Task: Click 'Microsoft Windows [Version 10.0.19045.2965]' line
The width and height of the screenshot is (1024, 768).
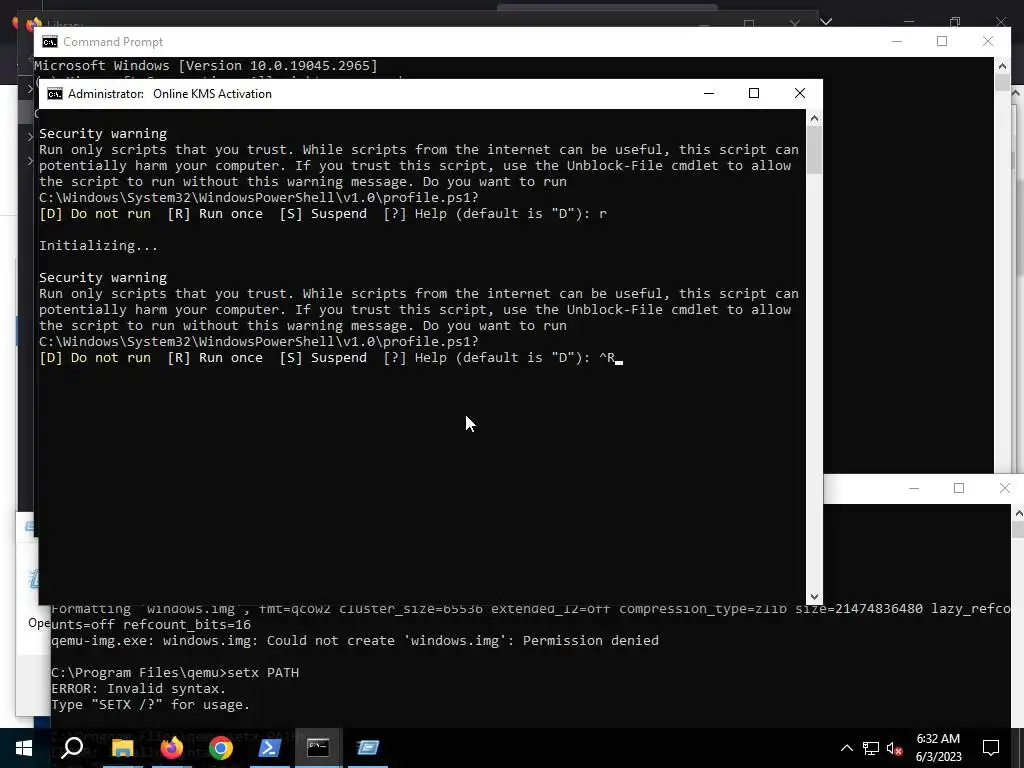Action: [x=206, y=65]
